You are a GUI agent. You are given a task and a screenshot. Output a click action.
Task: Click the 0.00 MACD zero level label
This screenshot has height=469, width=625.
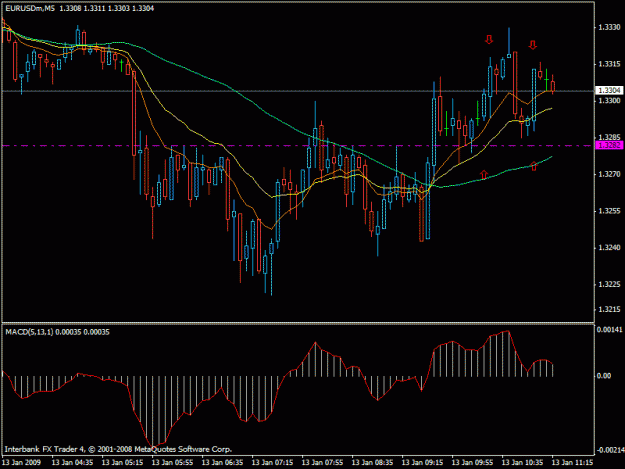[604, 376]
